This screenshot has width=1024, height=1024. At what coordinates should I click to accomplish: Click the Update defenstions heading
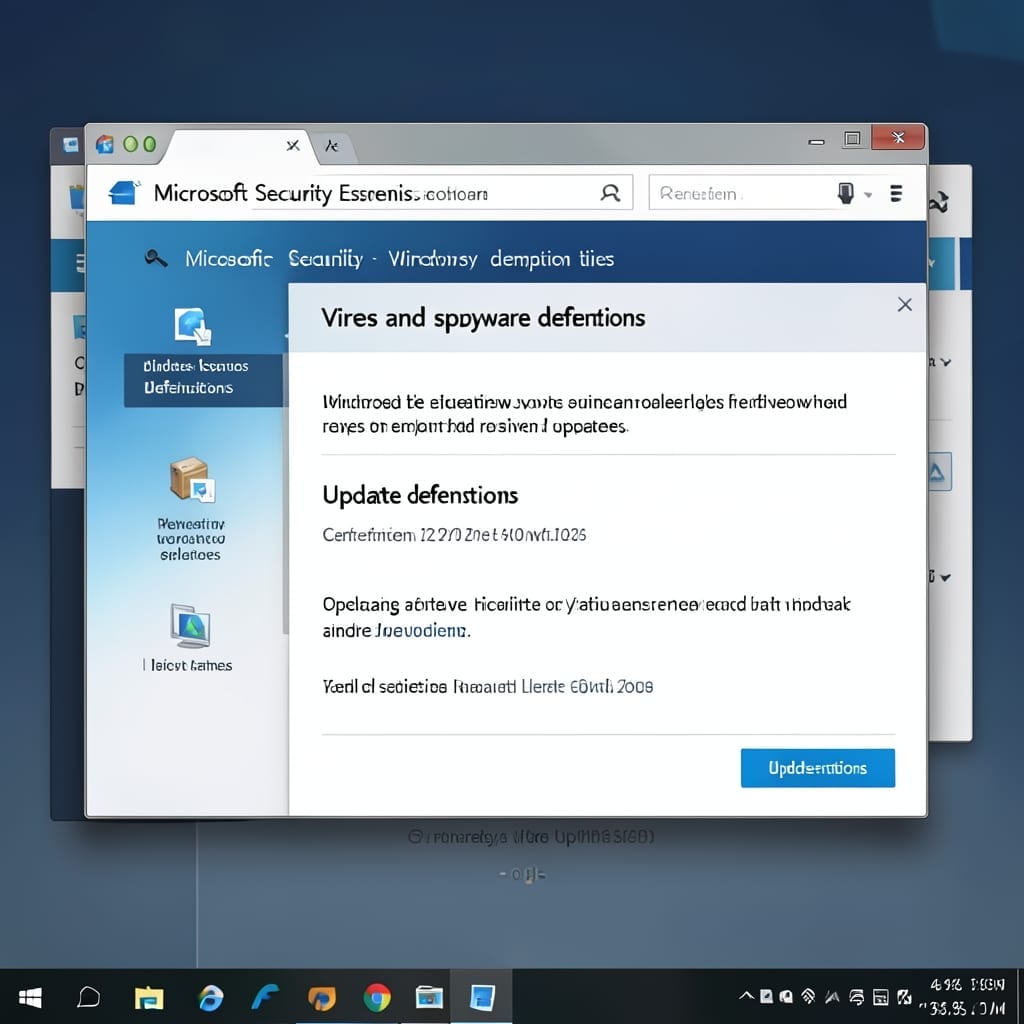tap(420, 495)
